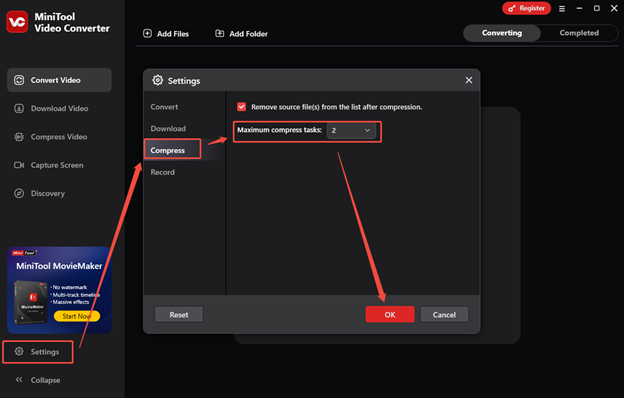The height and width of the screenshot is (398, 624).
Task: Click the Add Folder icon
Action: 220,33
